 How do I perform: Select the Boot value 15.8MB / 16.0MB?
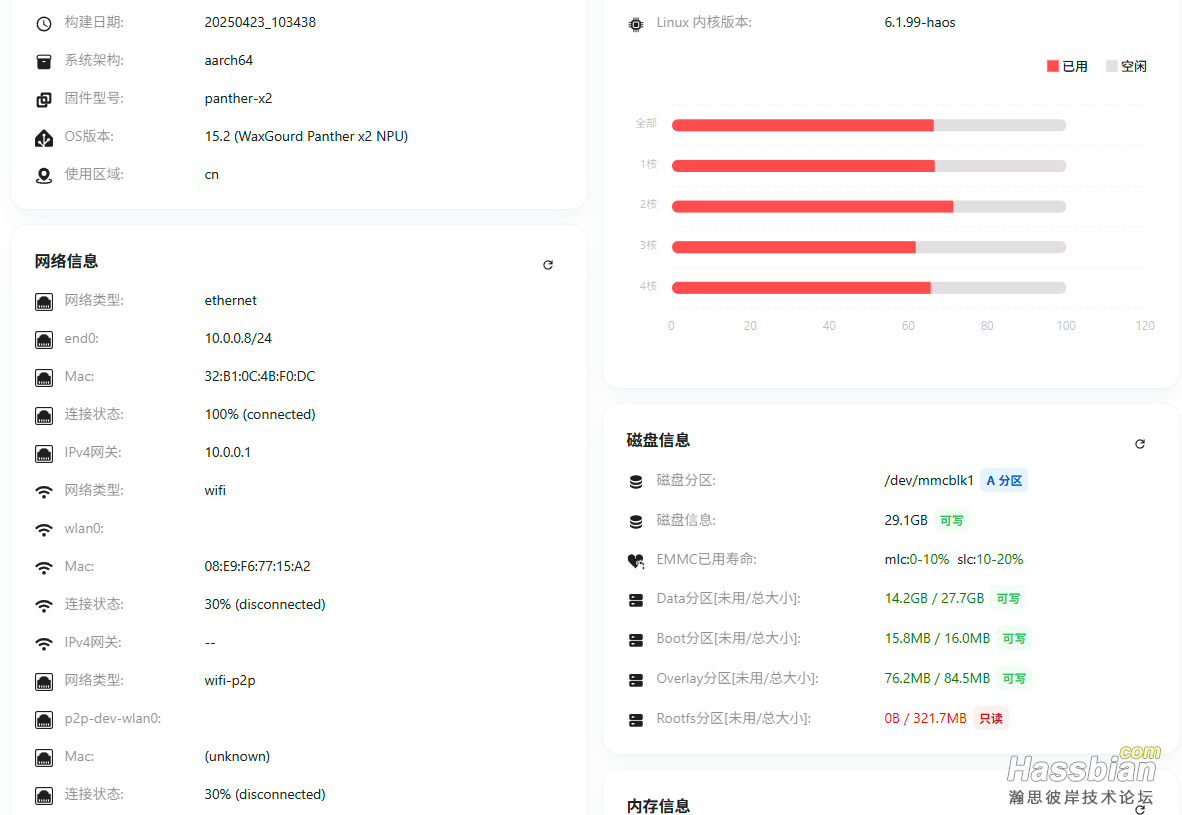(937, 638)
